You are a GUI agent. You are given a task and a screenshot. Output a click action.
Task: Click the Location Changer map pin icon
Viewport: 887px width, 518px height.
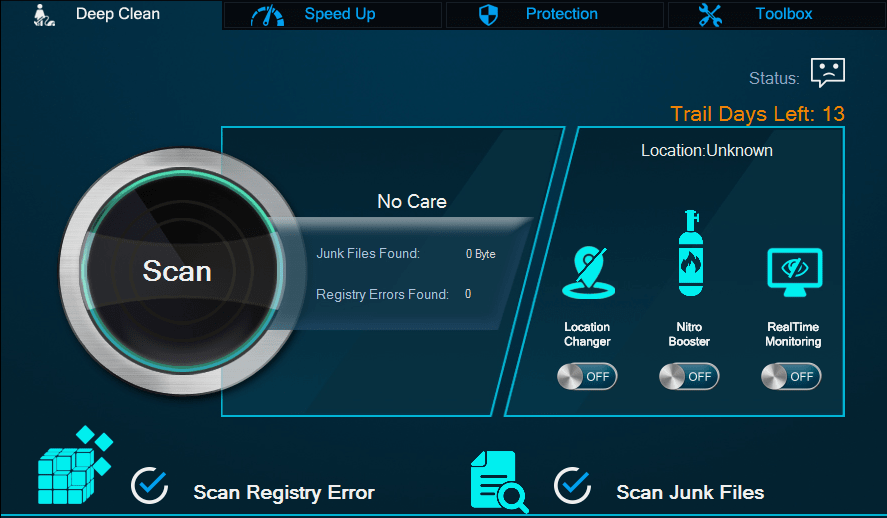coord(588,272)
